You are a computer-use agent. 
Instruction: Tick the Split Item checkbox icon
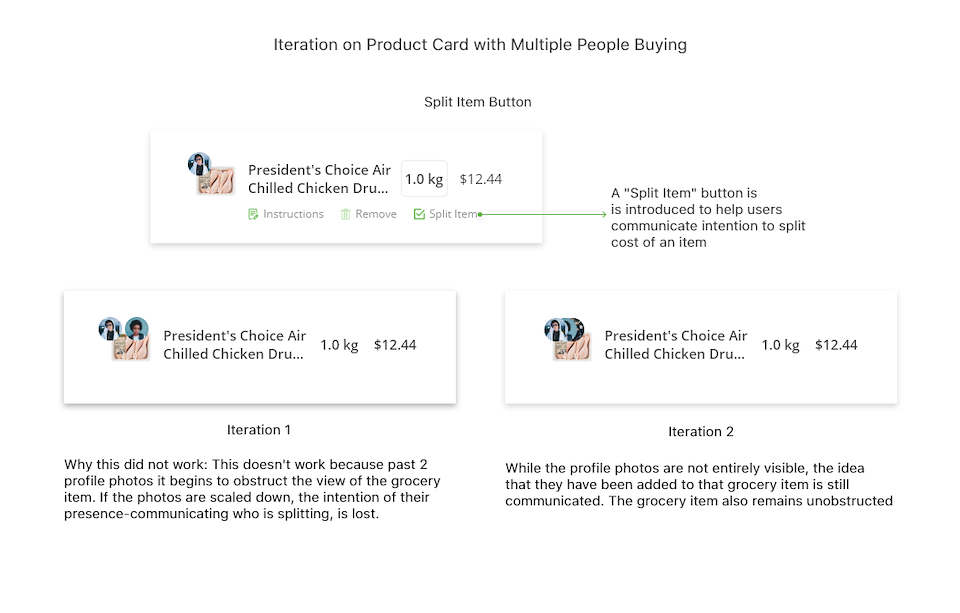419,214
